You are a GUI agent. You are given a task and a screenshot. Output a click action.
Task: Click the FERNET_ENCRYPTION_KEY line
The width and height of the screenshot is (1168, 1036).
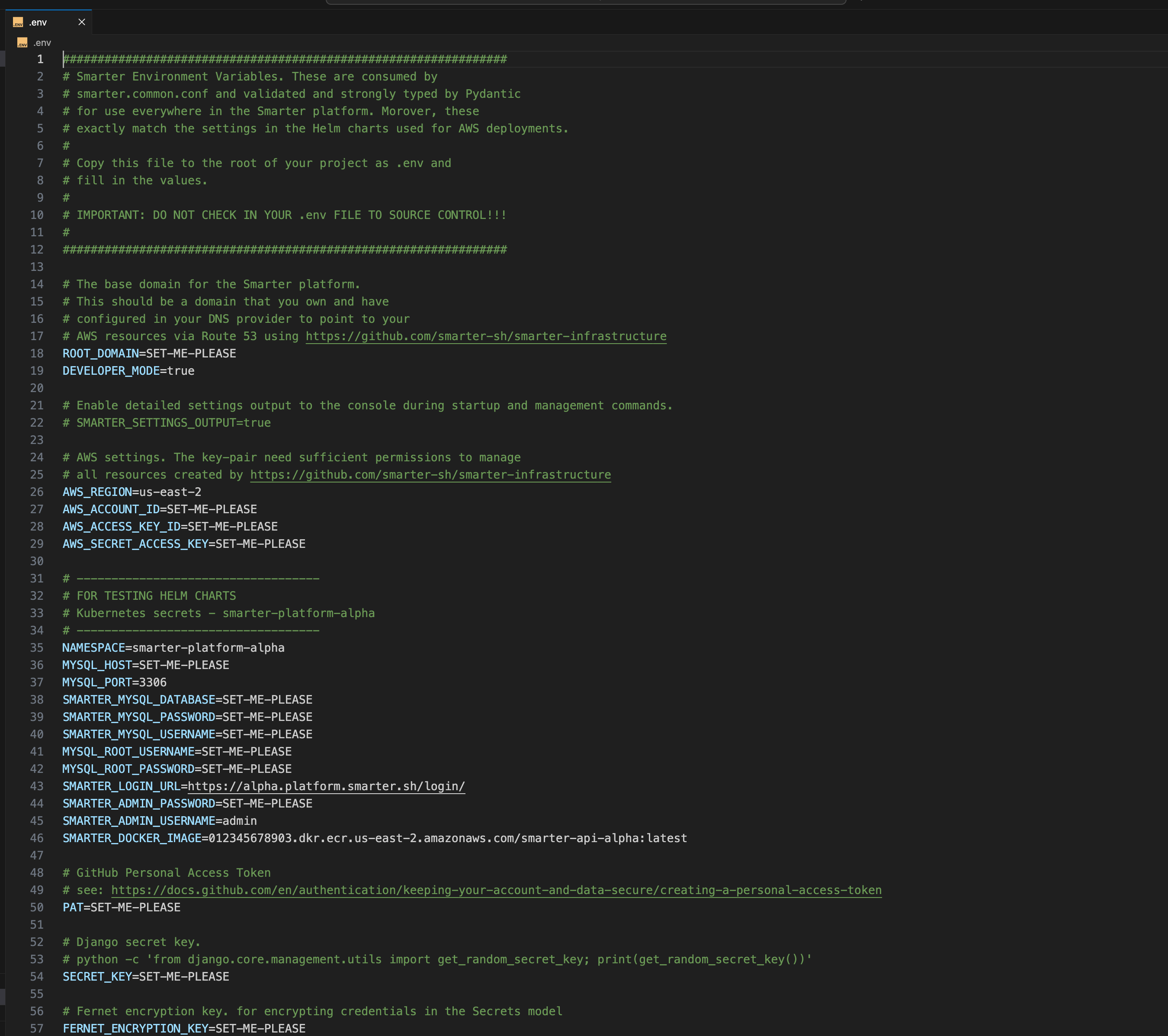click(184, 1029)
